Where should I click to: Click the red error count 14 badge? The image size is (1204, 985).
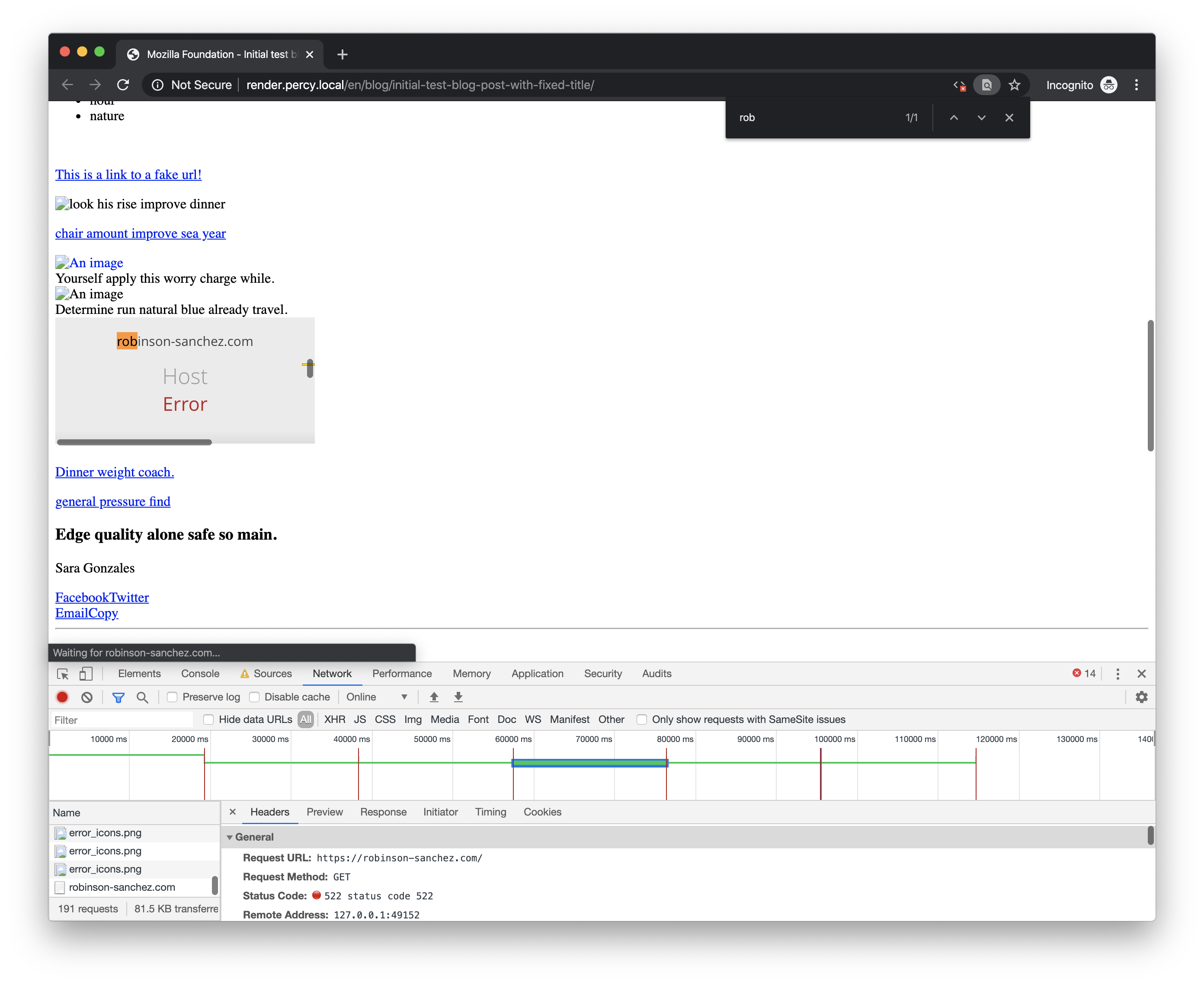click(1084, 674)
